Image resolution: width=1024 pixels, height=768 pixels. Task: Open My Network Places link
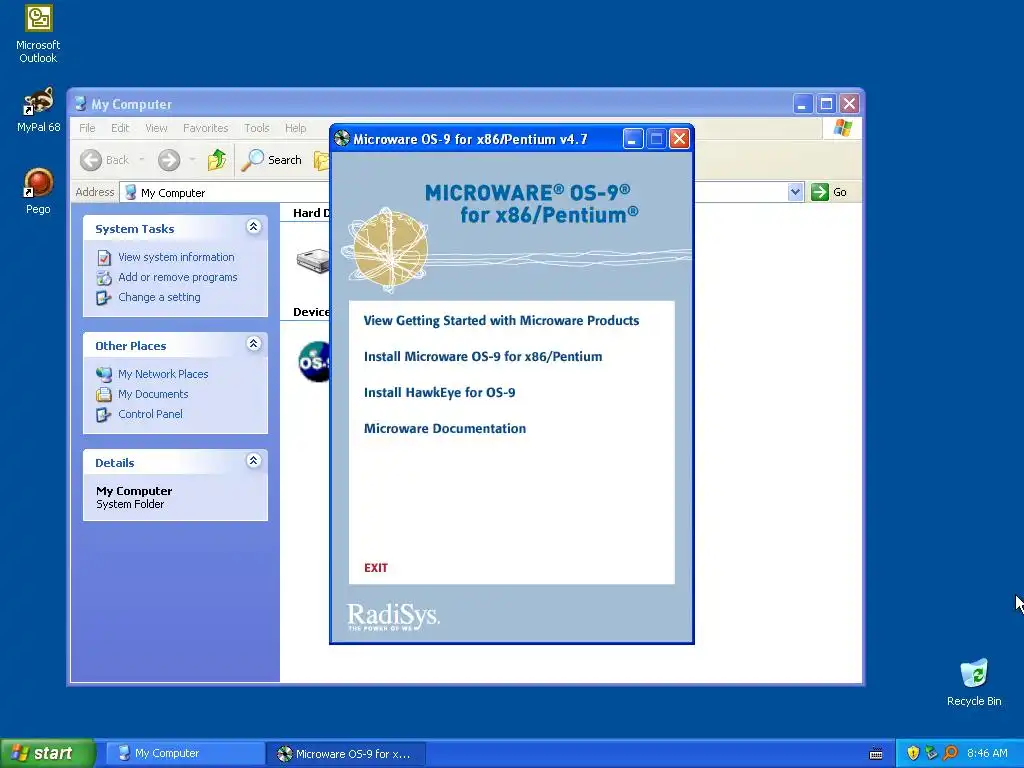click(x=163, y=374)
